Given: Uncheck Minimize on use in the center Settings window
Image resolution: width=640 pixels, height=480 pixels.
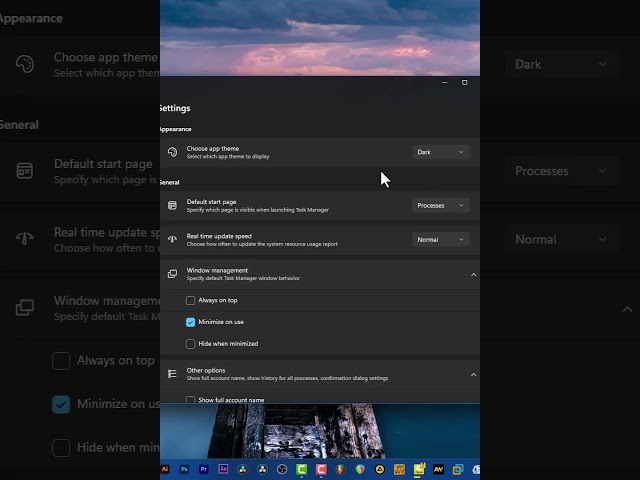Looking at the screenshot, I should [190, 322].
